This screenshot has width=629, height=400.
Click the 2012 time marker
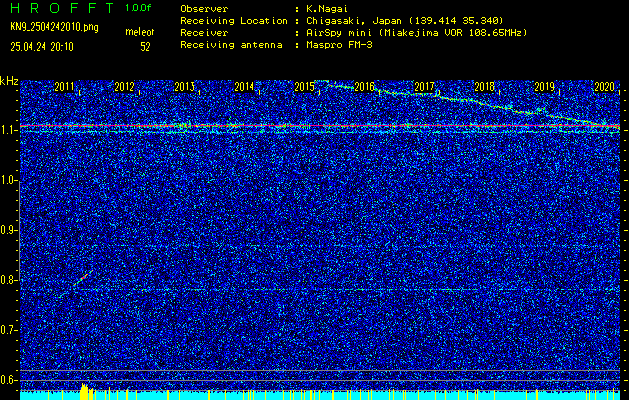pos(124,87)
